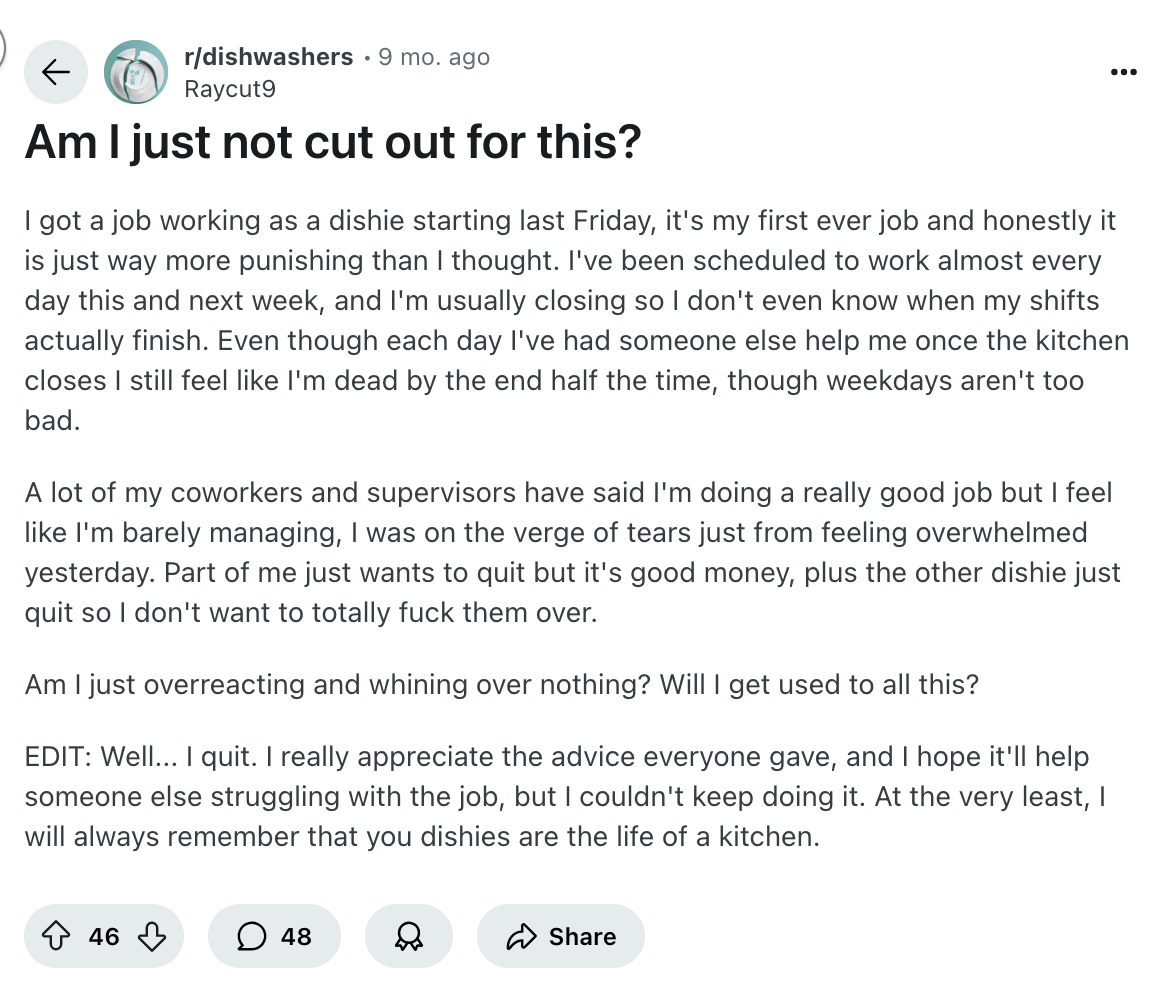The width and height of the screenshot is (1172, 990).
Task: Upvote the post
Action: [x=58, y=936]
